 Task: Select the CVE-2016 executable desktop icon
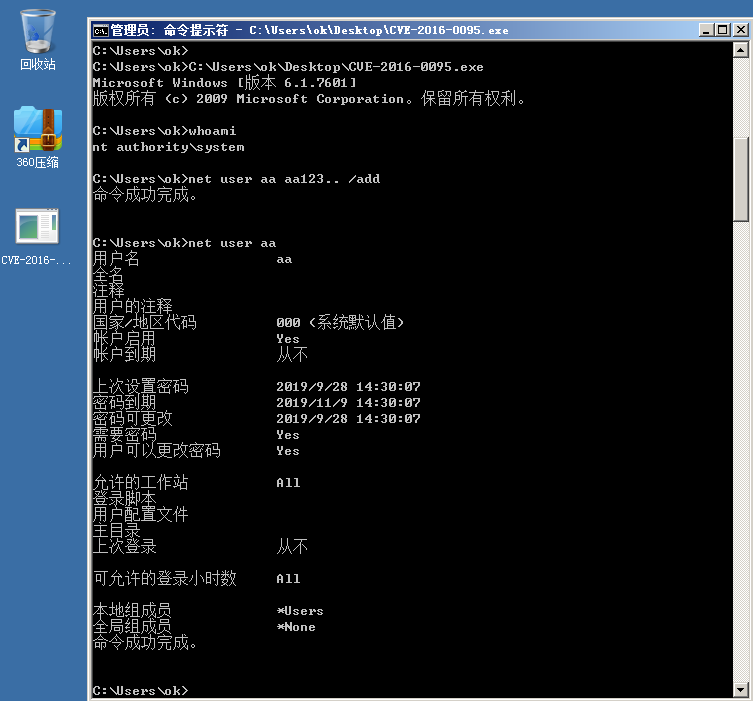[36, 237]
